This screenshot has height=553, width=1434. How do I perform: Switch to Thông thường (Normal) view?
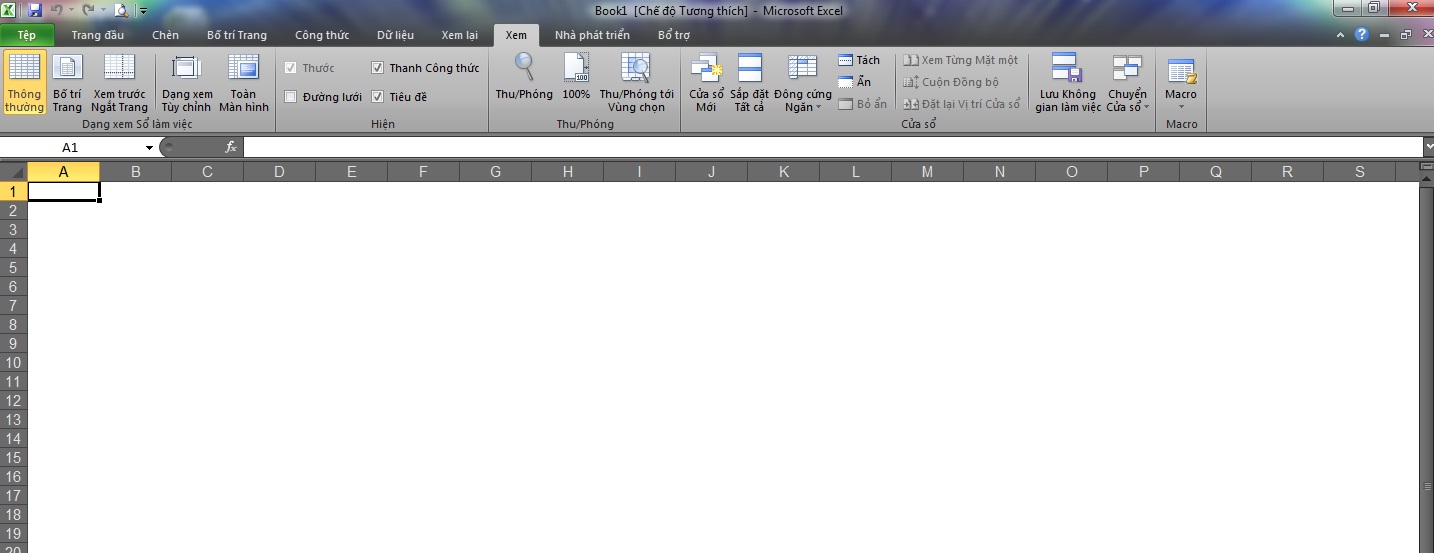(24, 83)
